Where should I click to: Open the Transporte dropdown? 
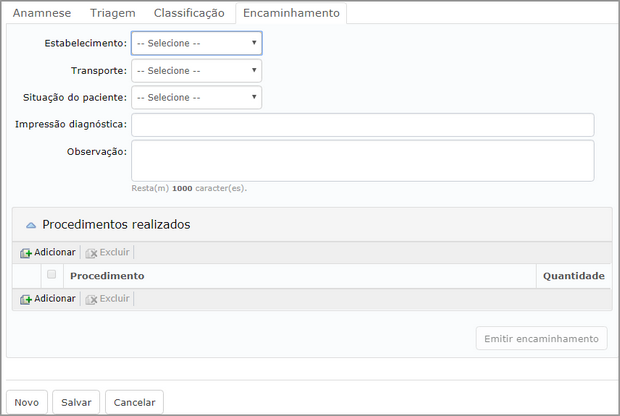[x=197, y=70]
